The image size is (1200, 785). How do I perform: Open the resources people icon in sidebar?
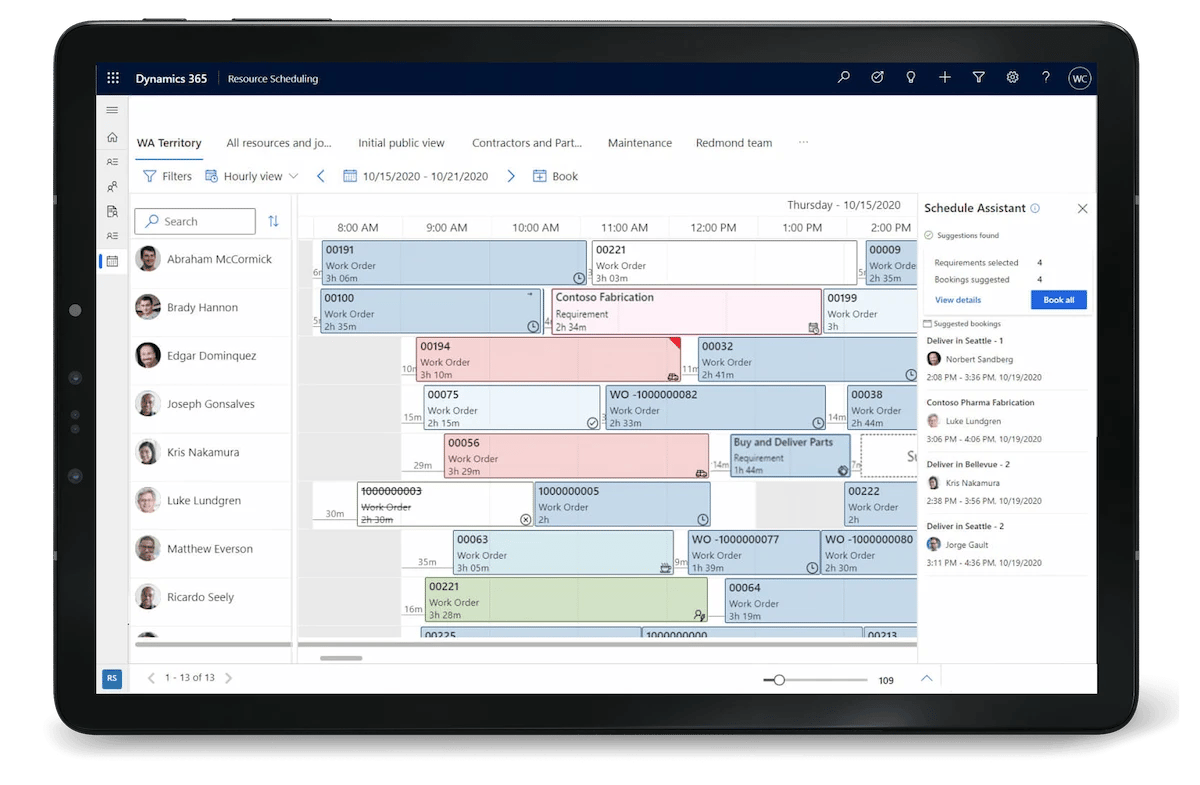coord(112,186)
